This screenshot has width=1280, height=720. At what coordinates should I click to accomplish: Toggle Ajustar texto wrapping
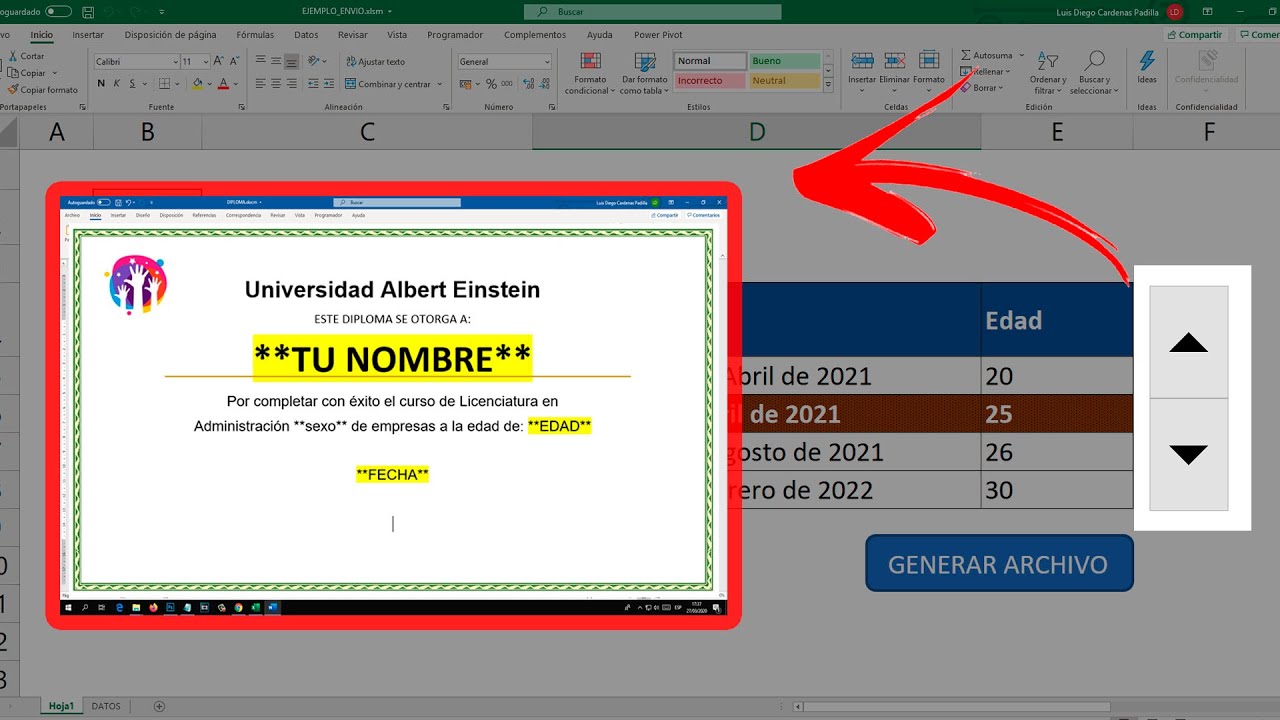(375, 62)
